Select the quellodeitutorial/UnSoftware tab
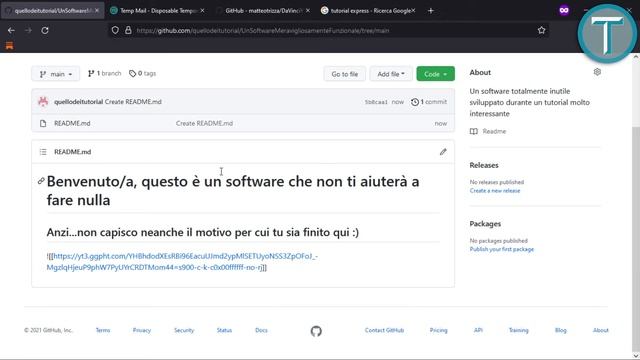 coord(52,11)
